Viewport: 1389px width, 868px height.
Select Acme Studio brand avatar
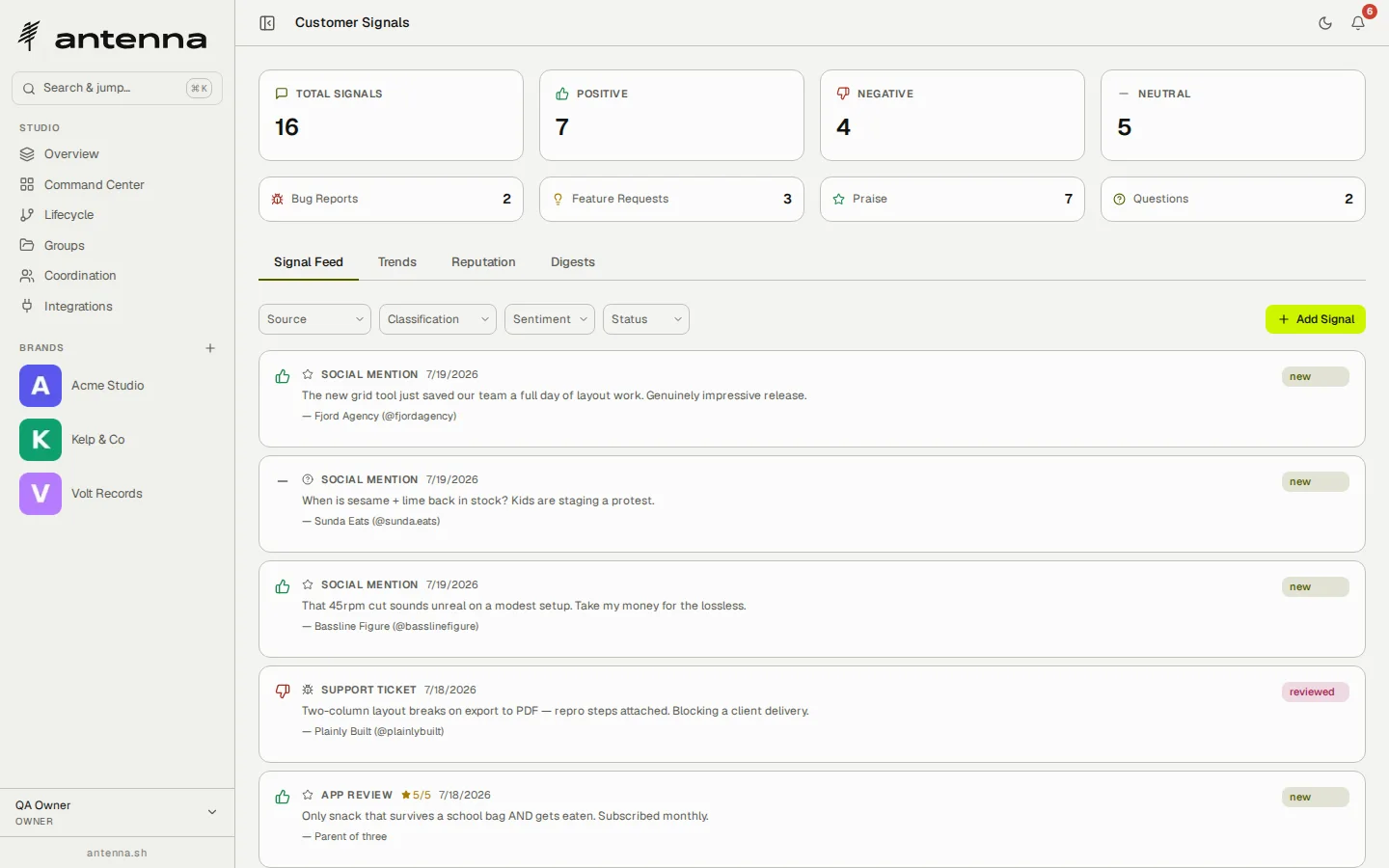click(x=41, y=386)
